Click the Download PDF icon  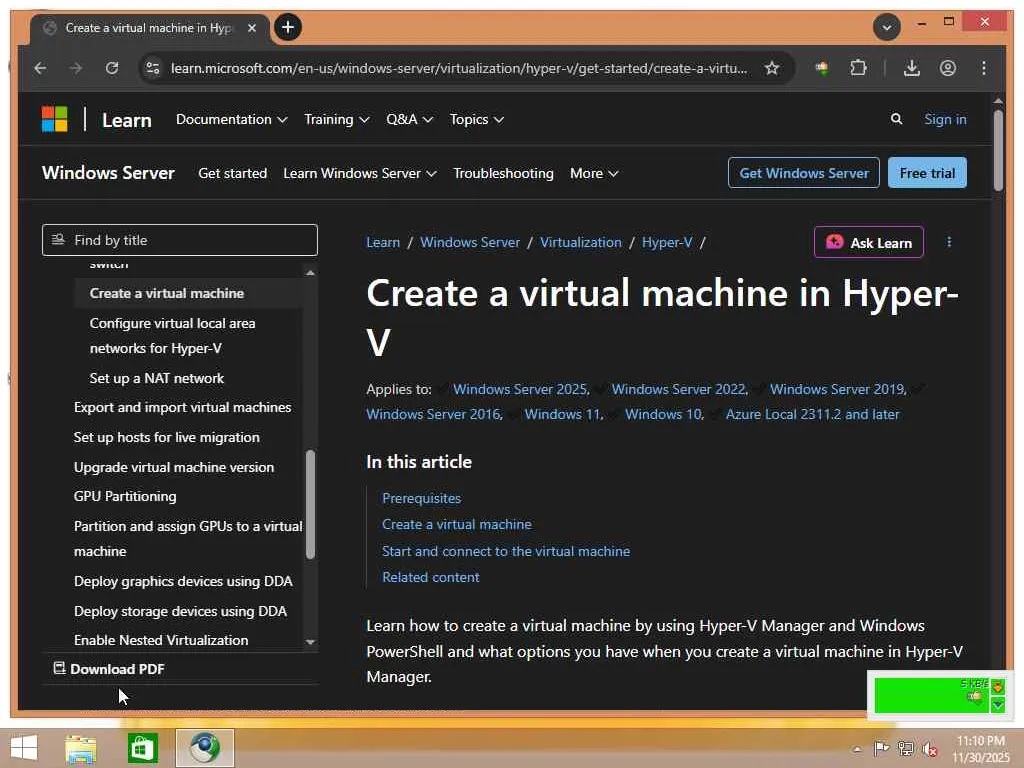[59, 668]
